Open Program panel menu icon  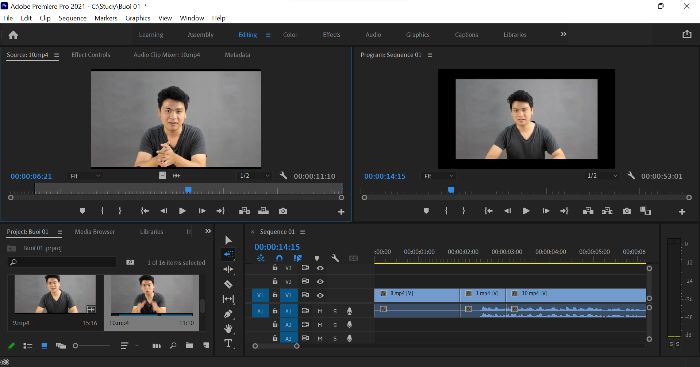(x=430, y=55)
